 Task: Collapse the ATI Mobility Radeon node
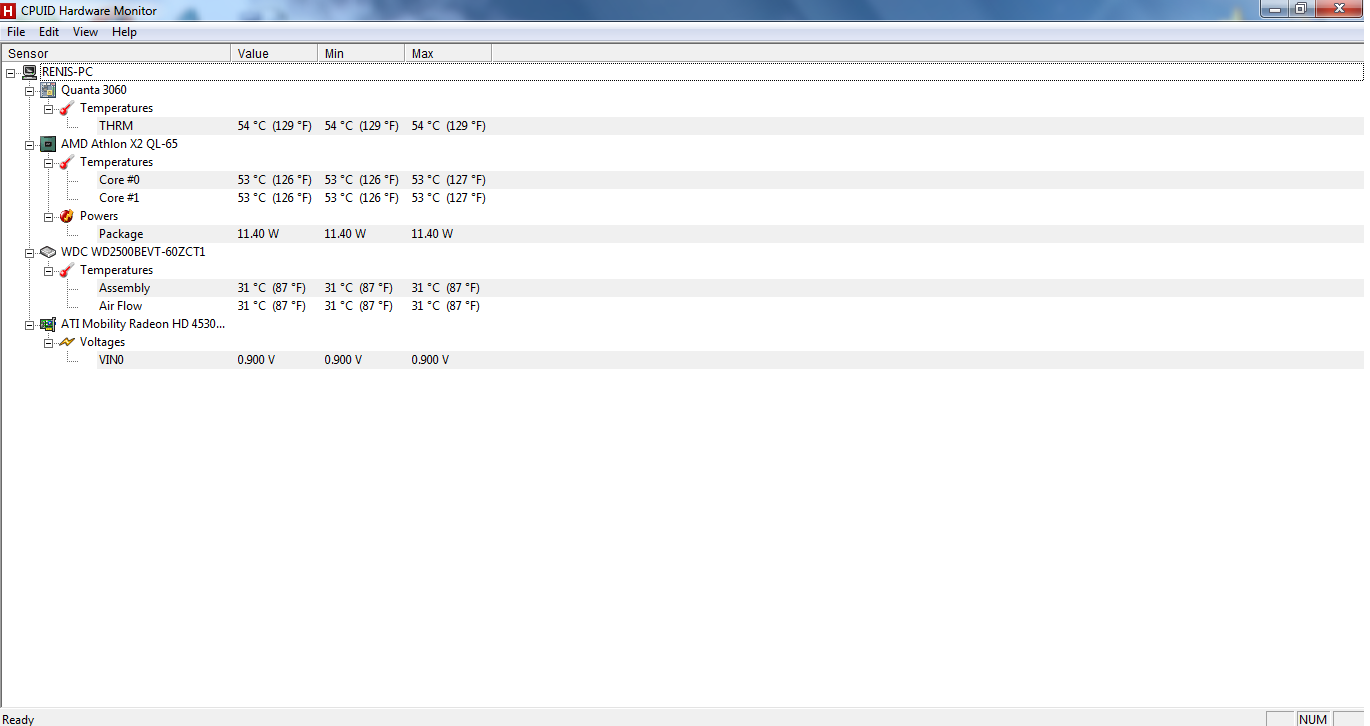(29, 324)
